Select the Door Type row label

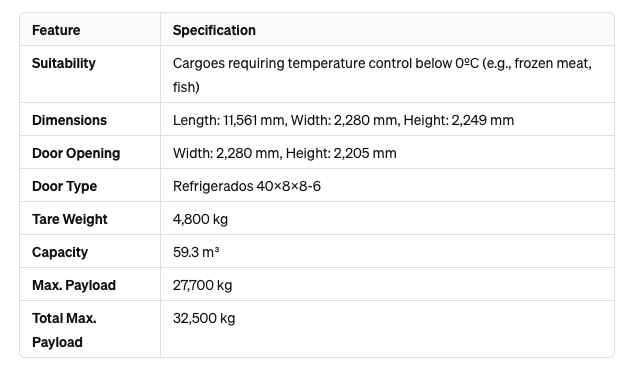click(64, 186)
